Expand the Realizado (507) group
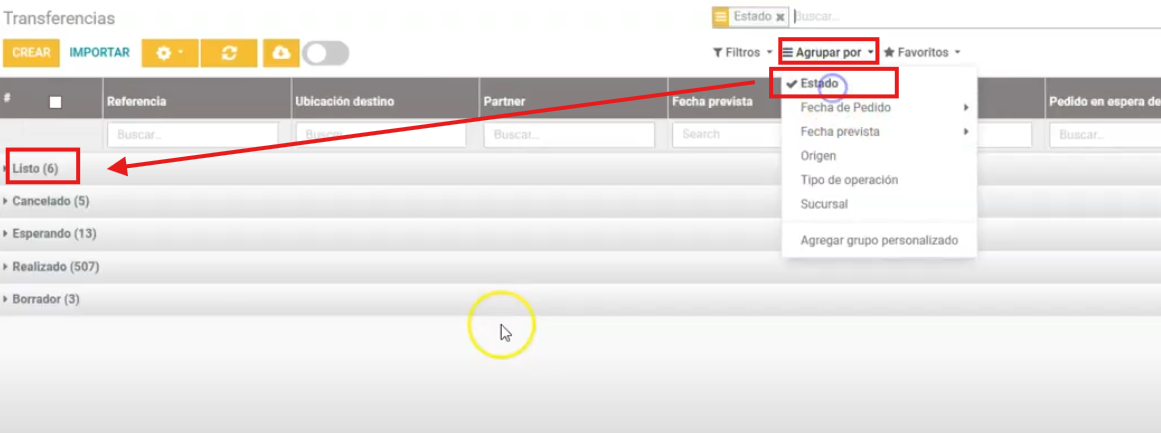 [x=55, y=267]
